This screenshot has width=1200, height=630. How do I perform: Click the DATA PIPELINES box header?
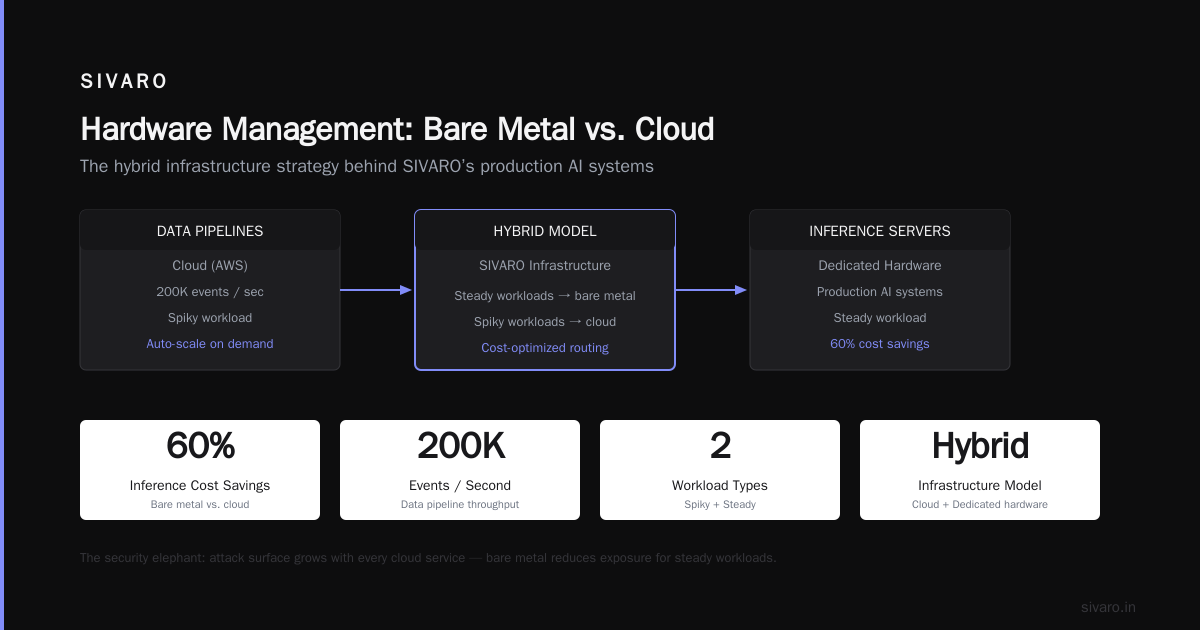pyautogui.click(x=210, y=231)
